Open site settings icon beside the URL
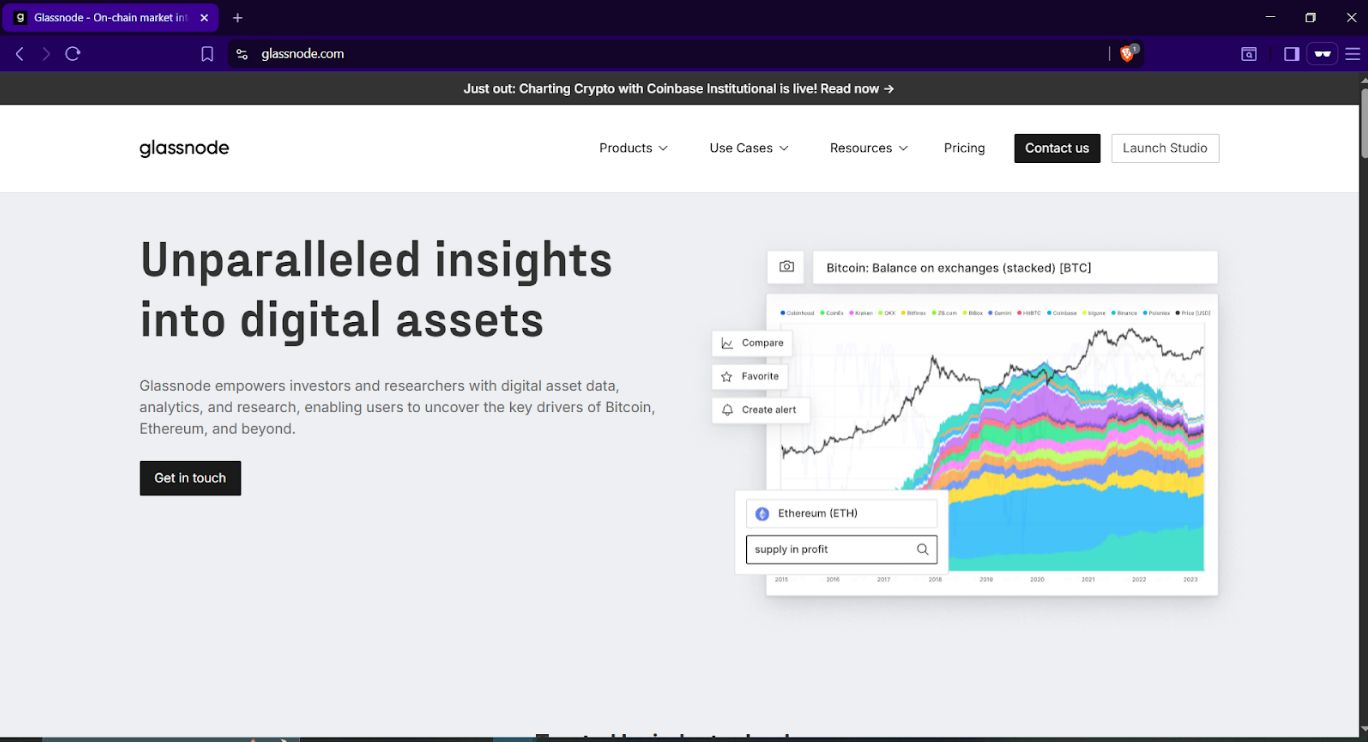 click(x=242, y=54)
